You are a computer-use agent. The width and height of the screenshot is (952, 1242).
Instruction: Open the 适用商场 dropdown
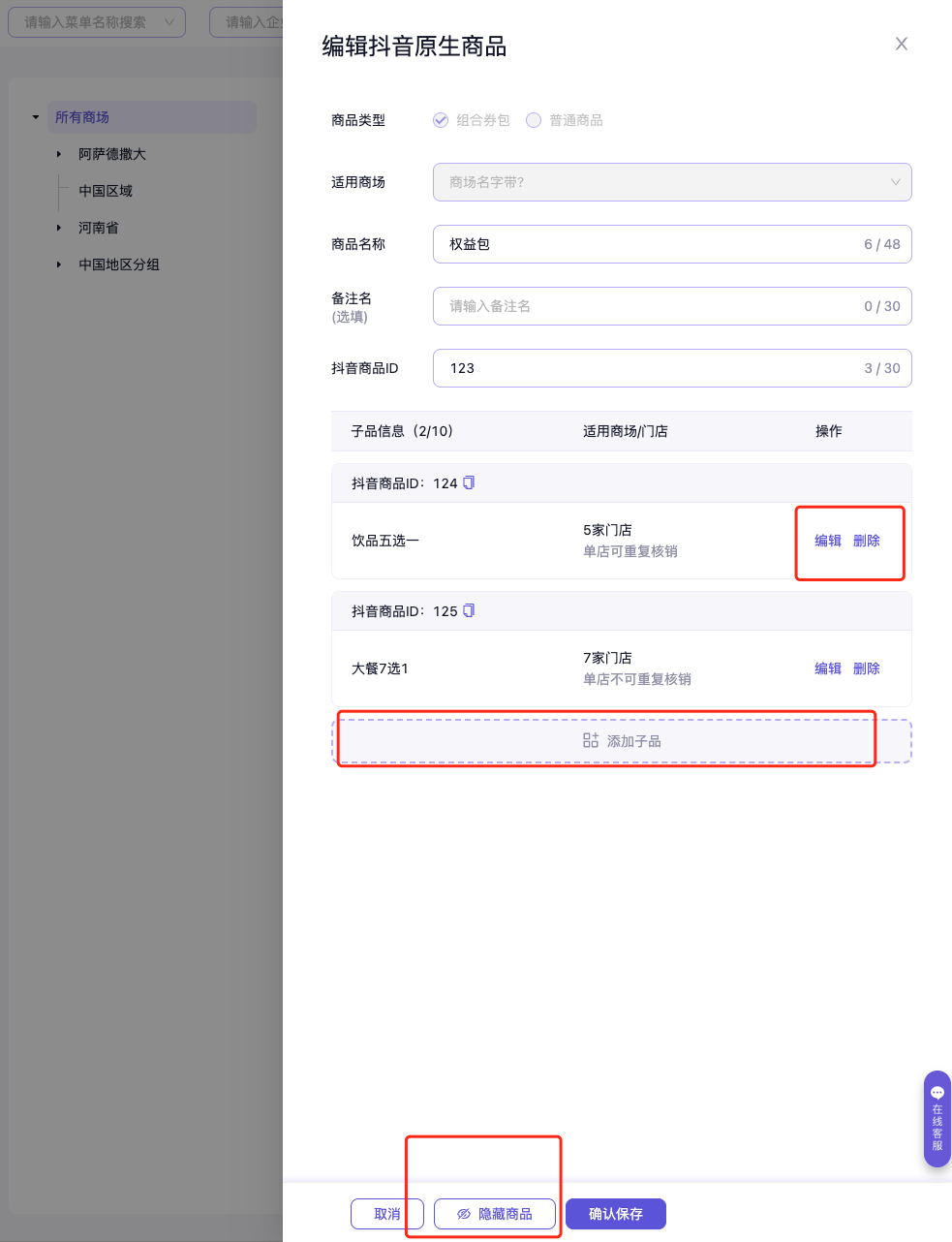[672, 182]
